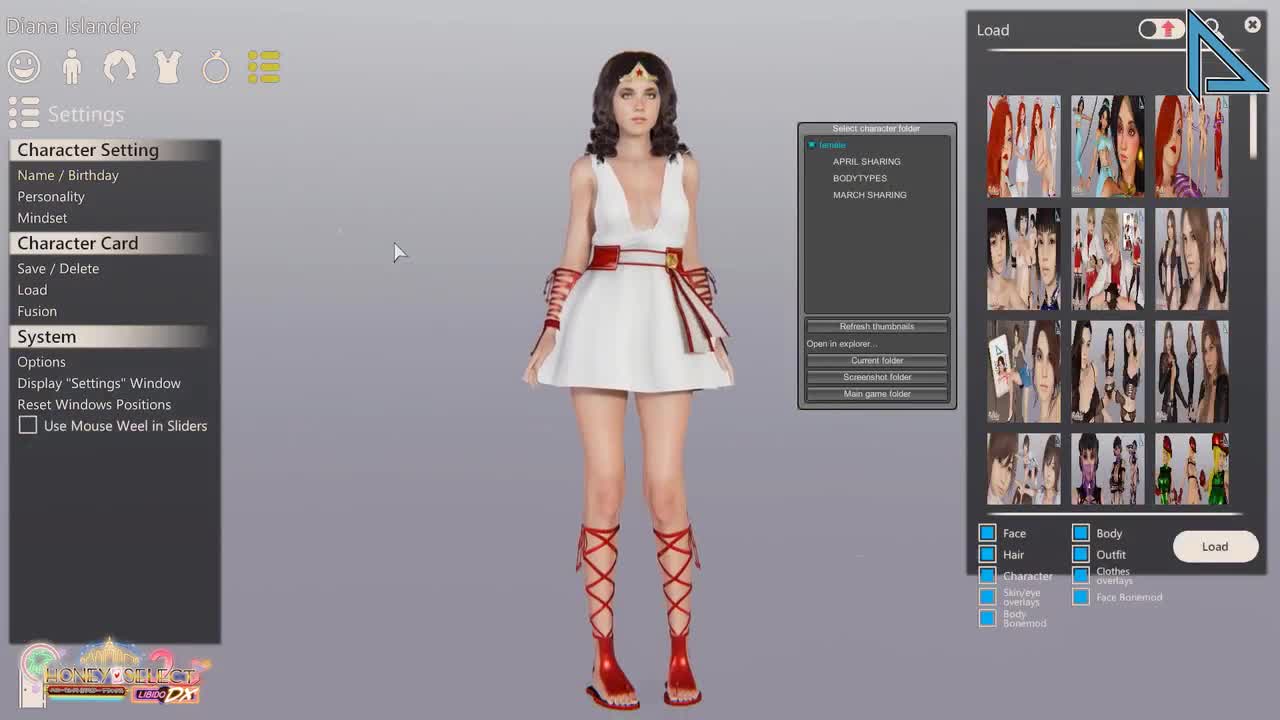Screen dimensions: 1280x720
Task: Go to the Load menu item
Action: tap(32, 290)
